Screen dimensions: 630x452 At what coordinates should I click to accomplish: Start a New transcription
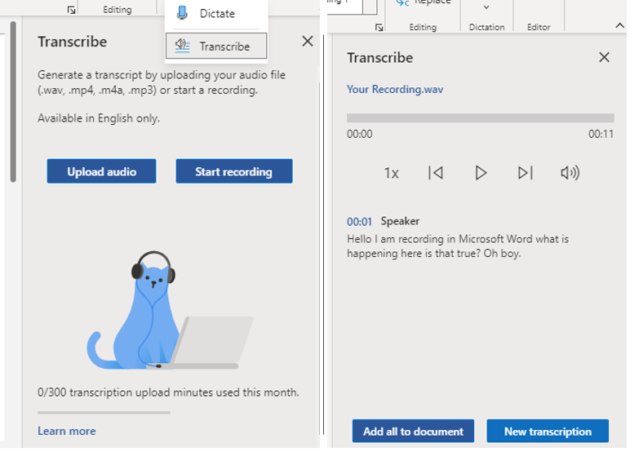pyautogui.click(x=548, y=431)
